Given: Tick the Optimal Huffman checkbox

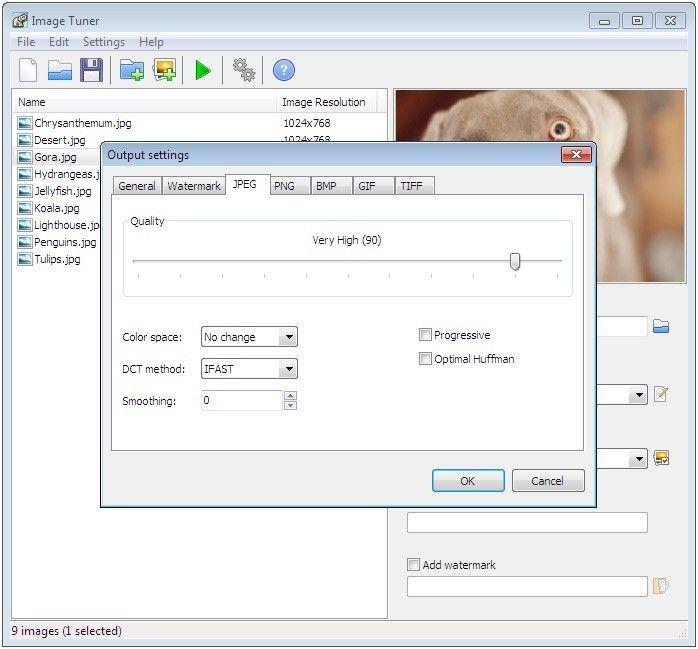Looking at the screenshot, I should (x=426, y=359).
